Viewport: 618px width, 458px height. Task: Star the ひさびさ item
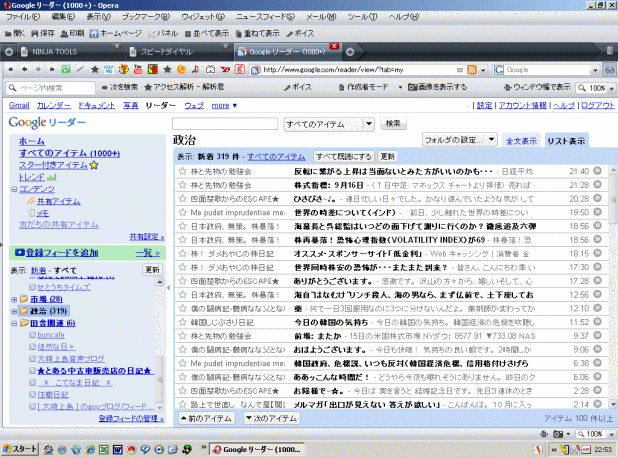[182, 199]
